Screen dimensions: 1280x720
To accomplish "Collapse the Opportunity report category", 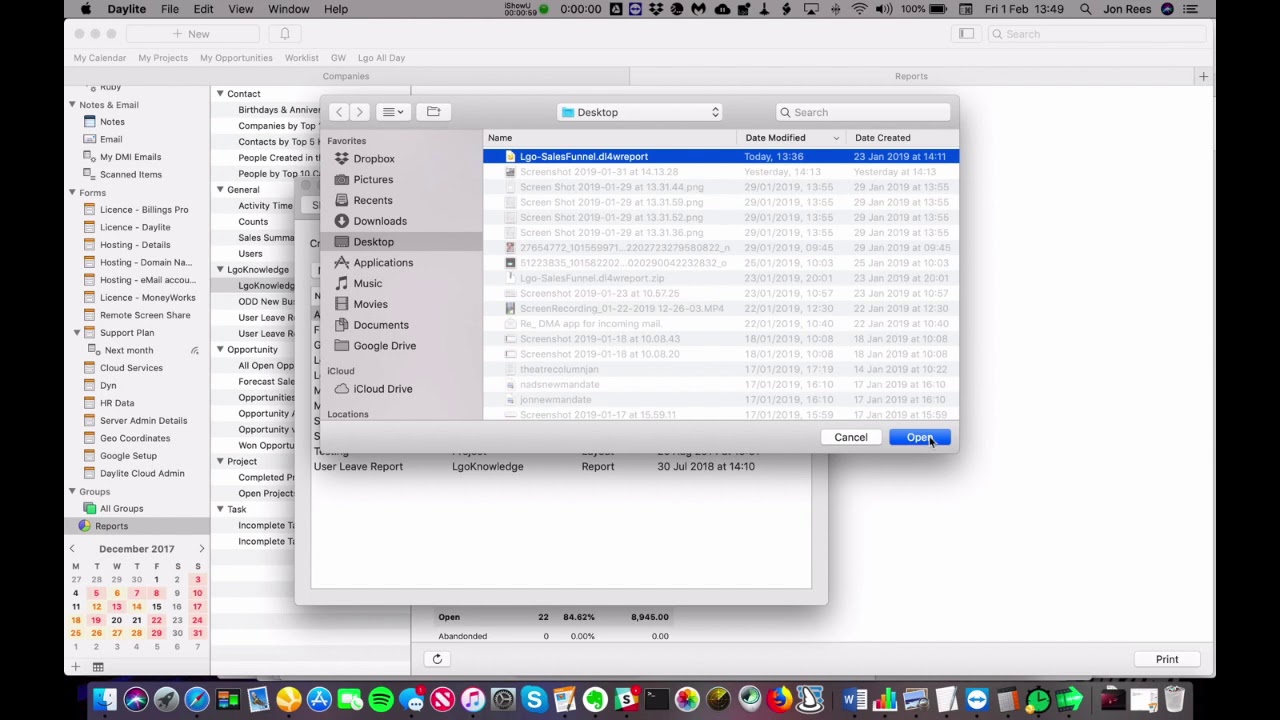I will (220, 350).
